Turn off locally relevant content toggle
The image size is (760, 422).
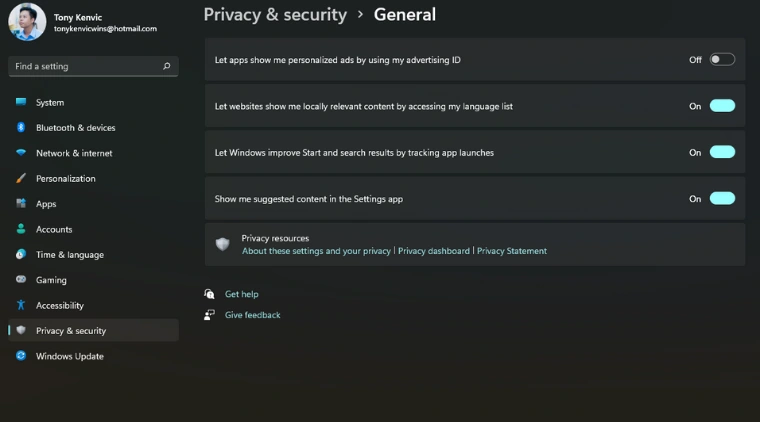[x=722, y=106]
